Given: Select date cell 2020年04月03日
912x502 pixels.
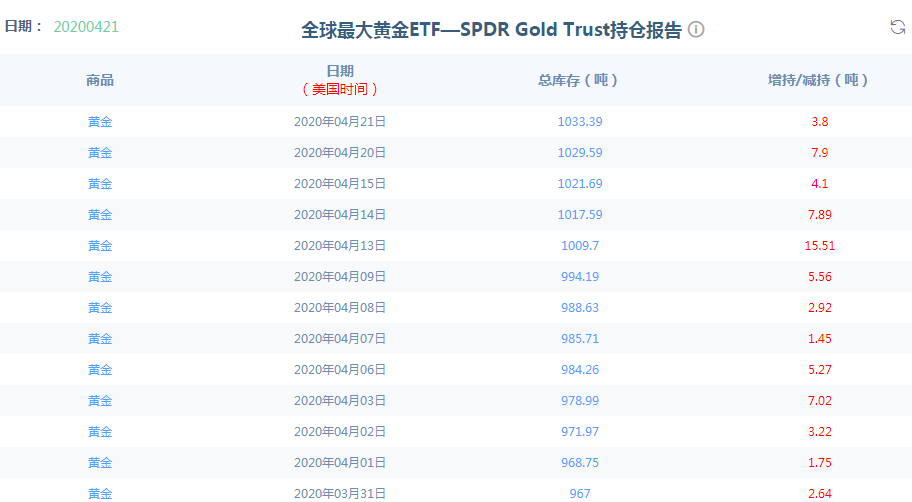Looking at the screenshot, I should (x=340, y=401).
